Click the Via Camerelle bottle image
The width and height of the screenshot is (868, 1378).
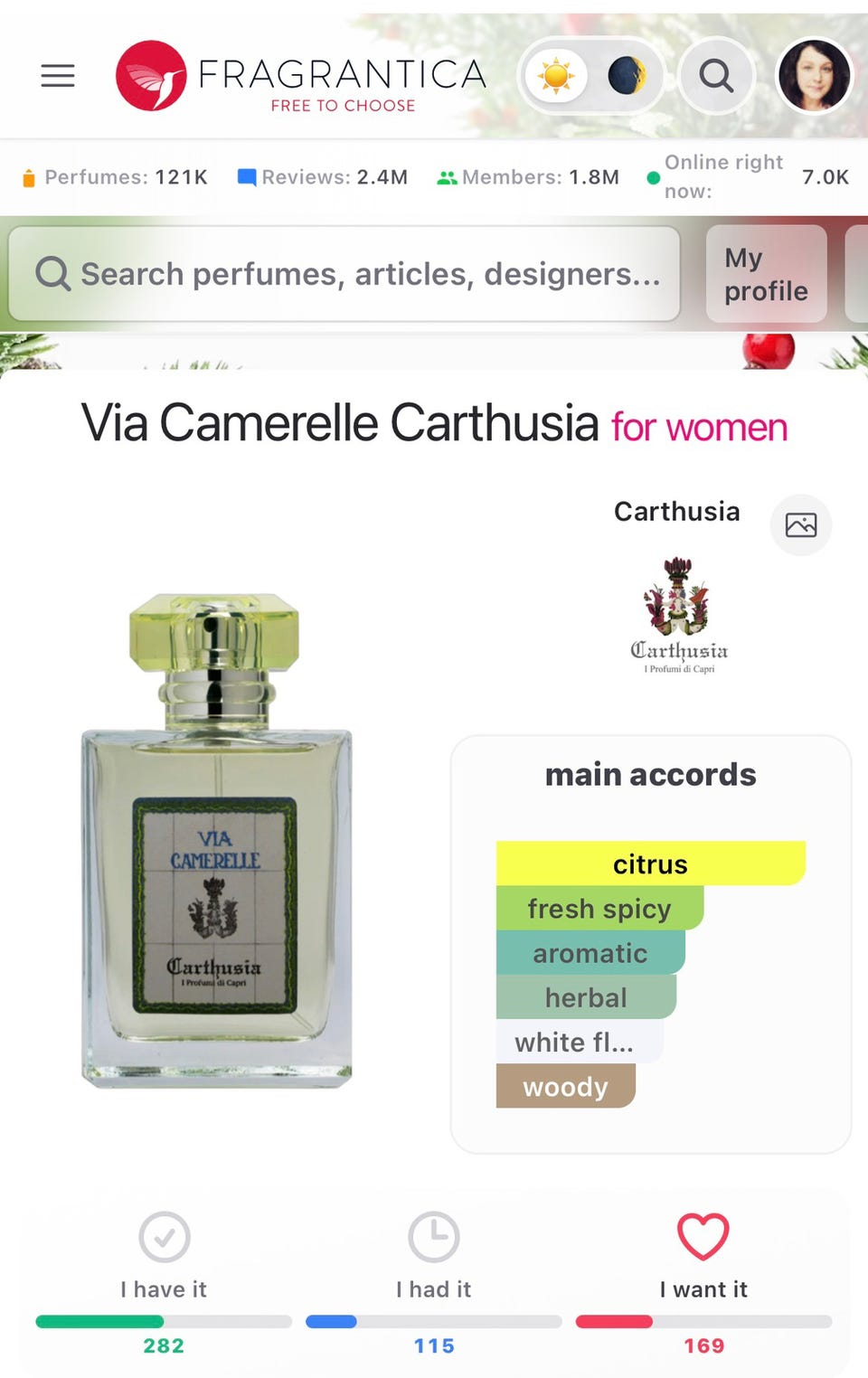tap(217, 841)
